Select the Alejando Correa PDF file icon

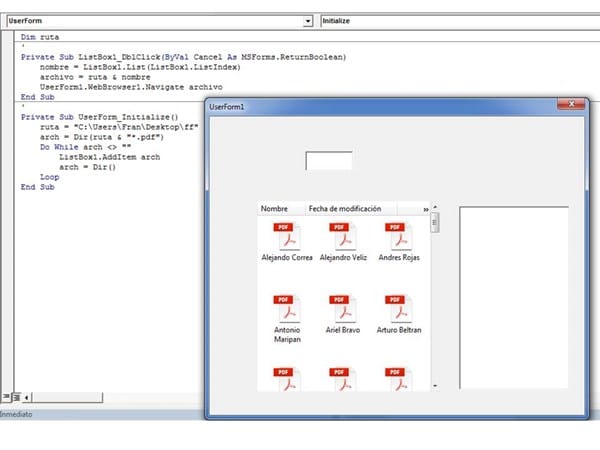tap(287, 237)
